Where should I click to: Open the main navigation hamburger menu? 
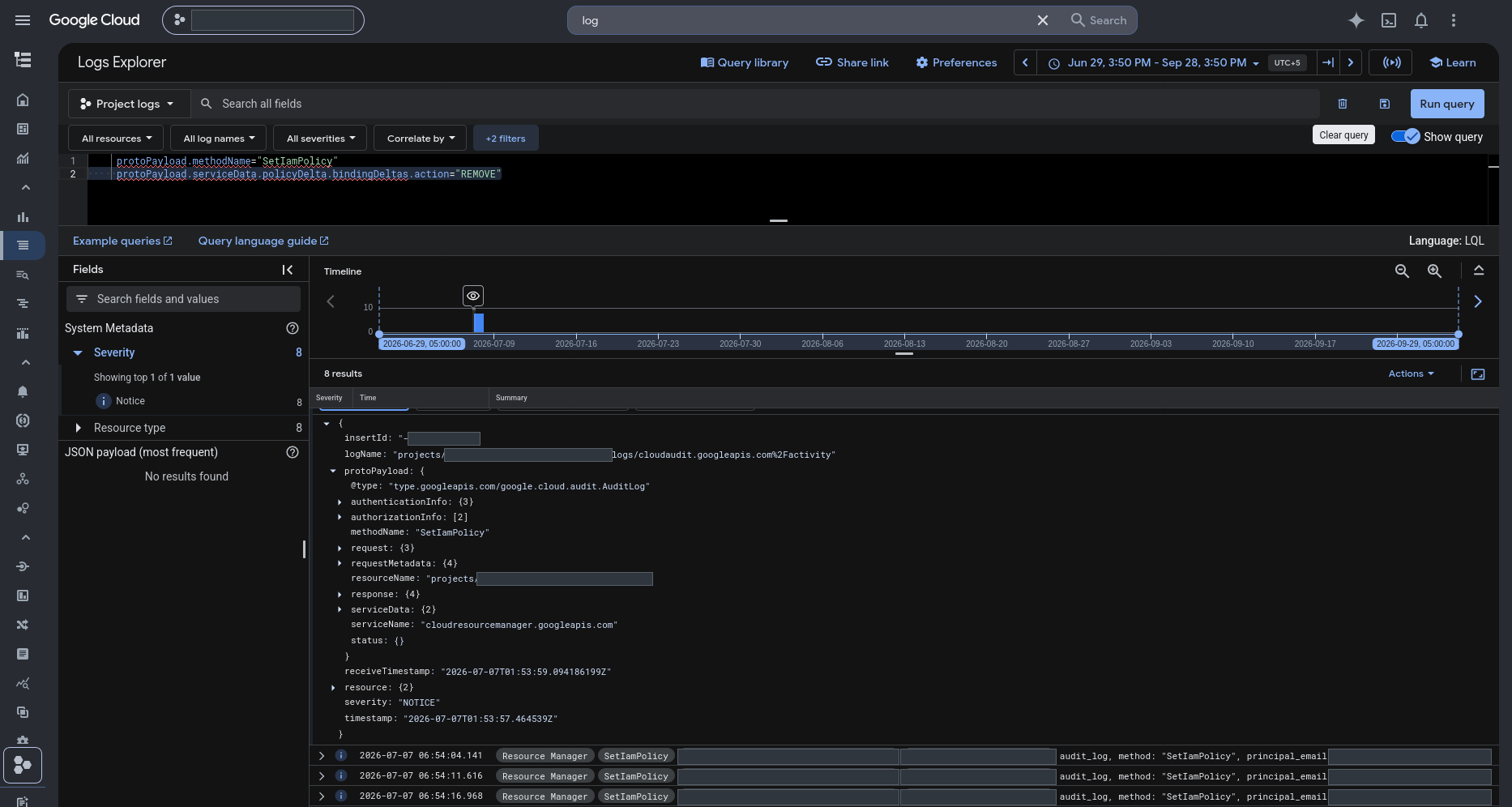coord(23,20)
